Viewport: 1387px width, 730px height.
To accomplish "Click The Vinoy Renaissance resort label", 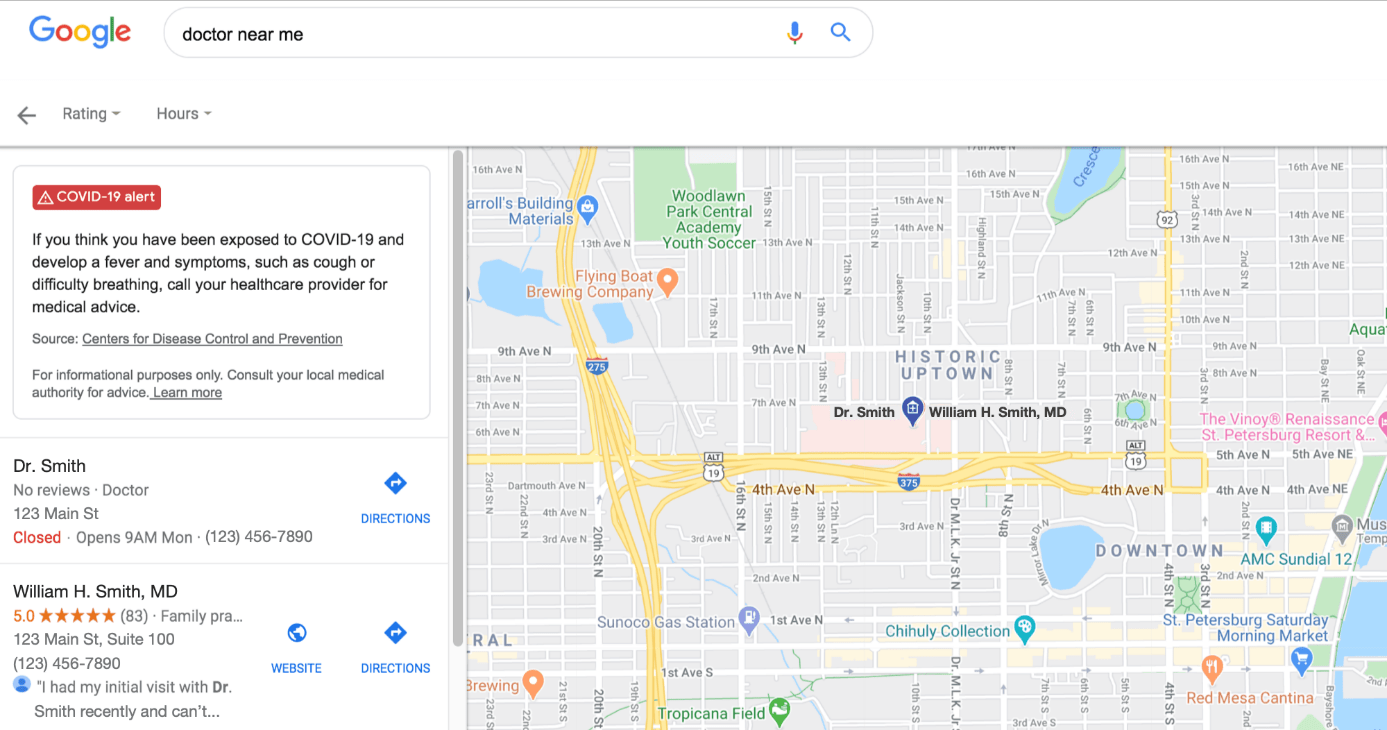I will click(x=1287, y=427).
